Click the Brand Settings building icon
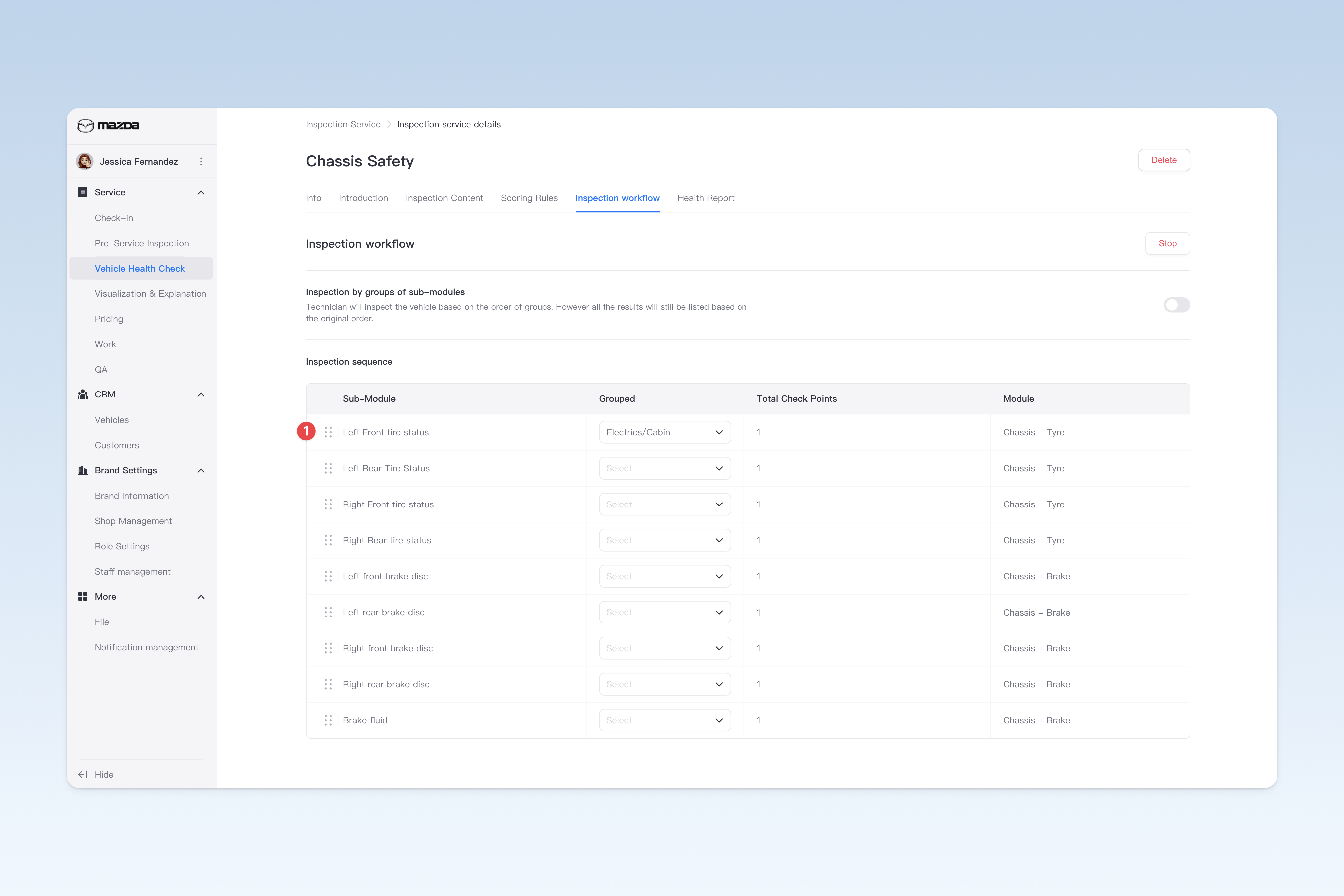The height and width of the screenshot is (896, 1344). tap(83, 470)
